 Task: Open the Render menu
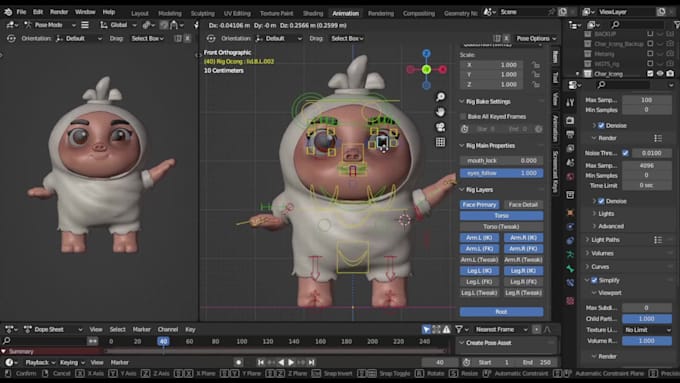click(59, 12)
